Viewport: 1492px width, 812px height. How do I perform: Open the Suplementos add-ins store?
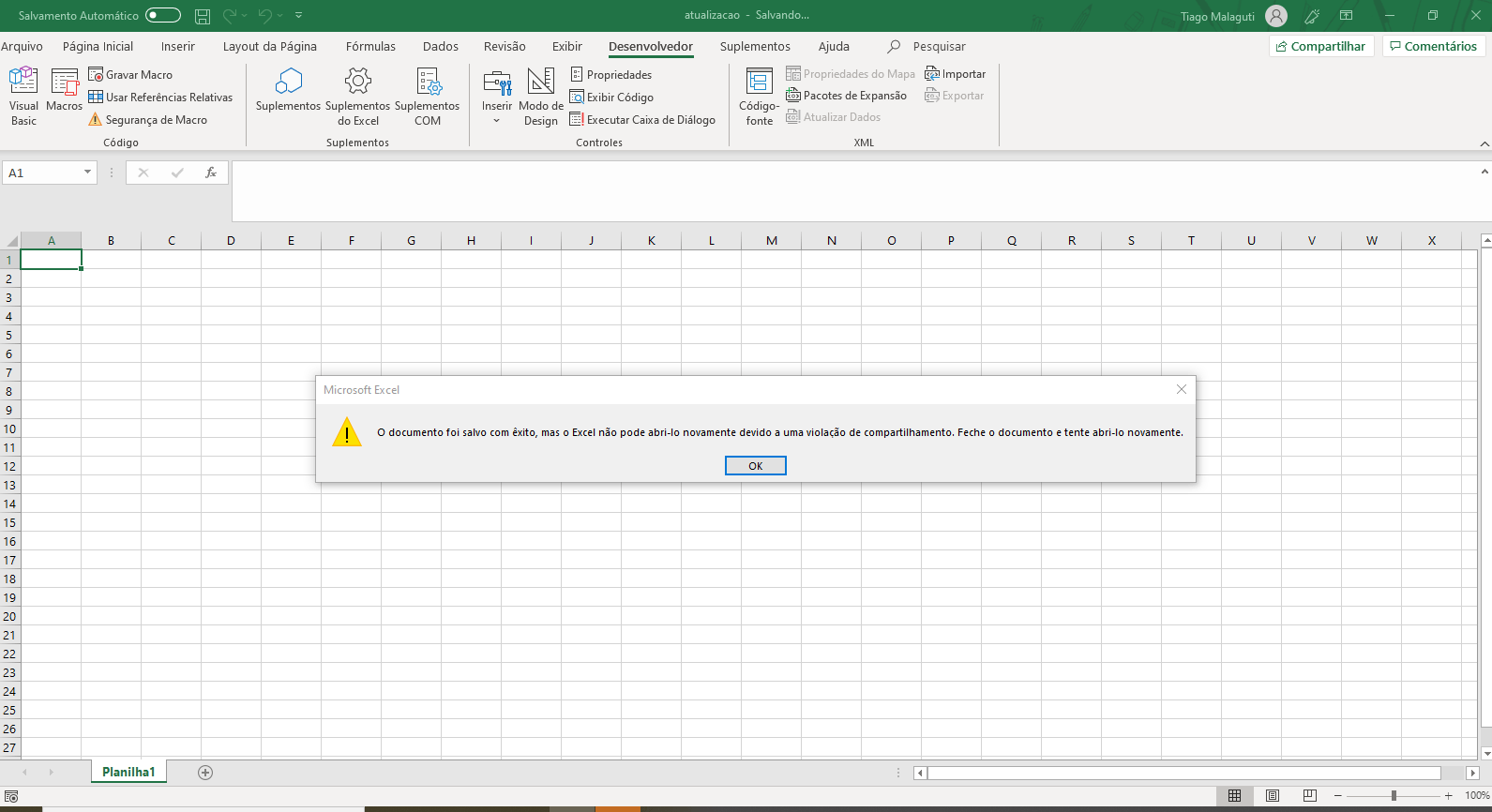(x=288, y=91)
